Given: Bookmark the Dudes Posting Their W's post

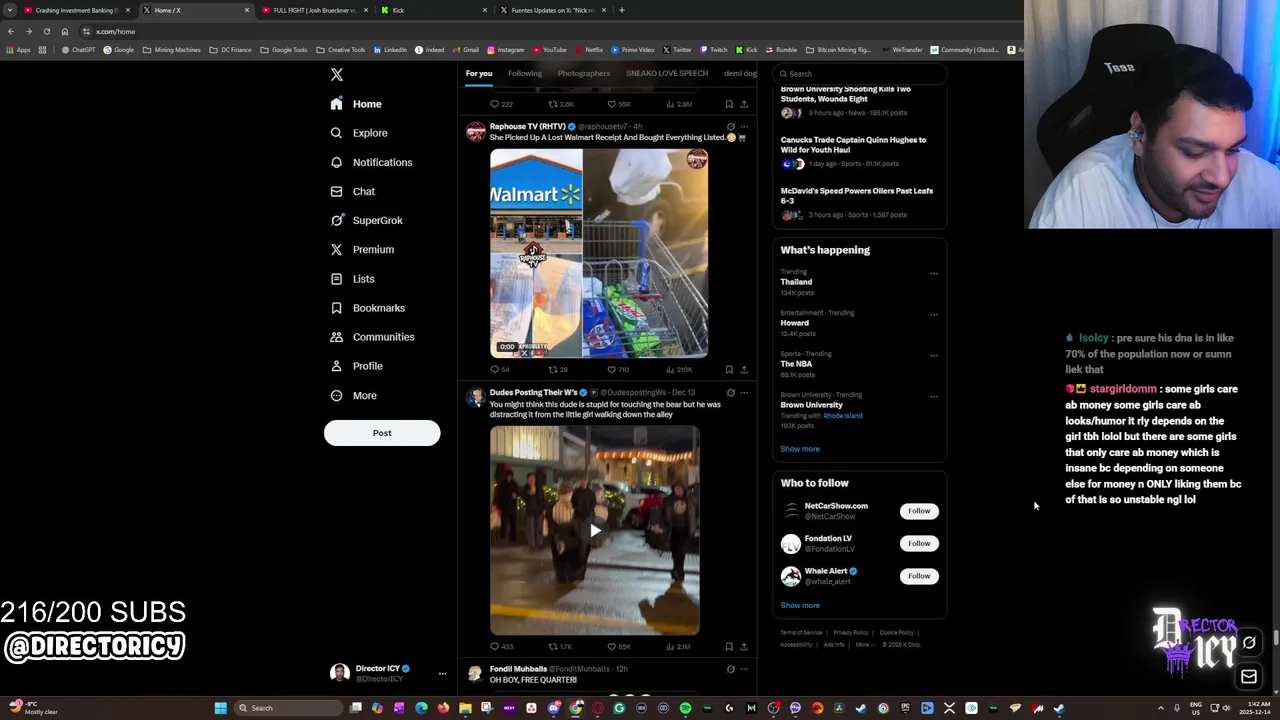Looking at the screenshot, I should [x=729, y=646].
